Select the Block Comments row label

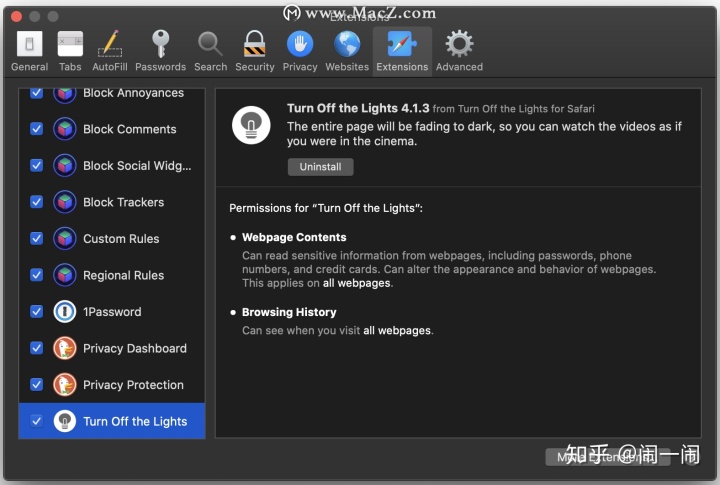pos(129,129)
